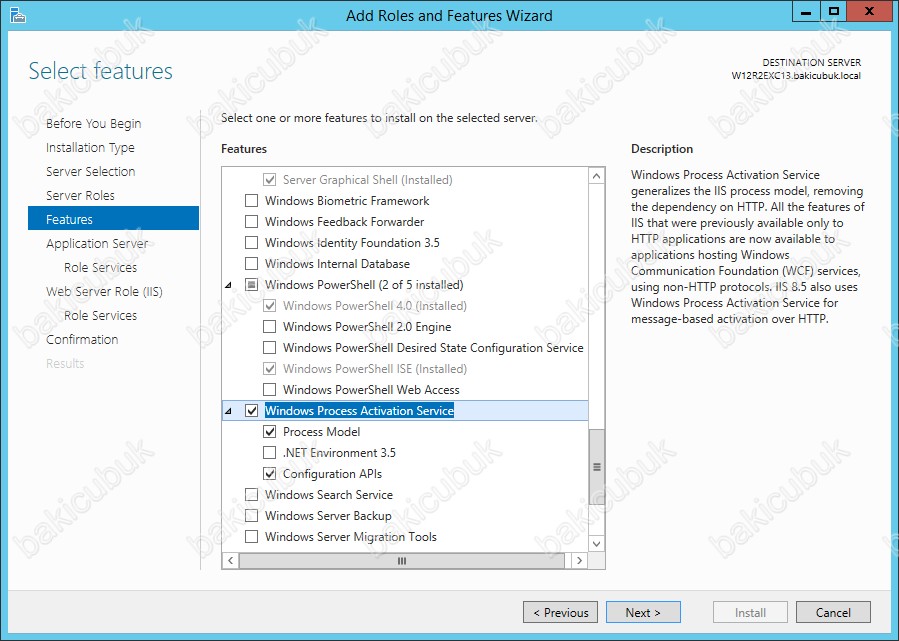Click left arrow of horizontal scrollbar
The height and width of the screenshot is (641, 899).
pyautogui.click(x=230, y=561)
